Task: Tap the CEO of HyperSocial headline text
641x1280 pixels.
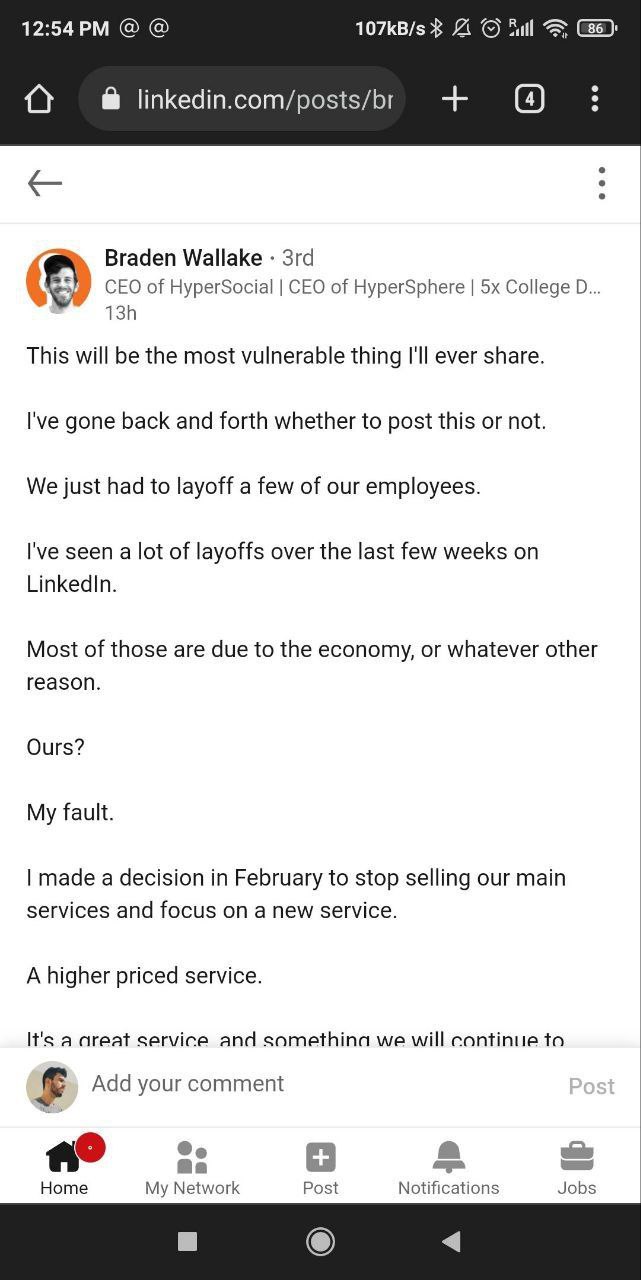Action: (352, 287)
